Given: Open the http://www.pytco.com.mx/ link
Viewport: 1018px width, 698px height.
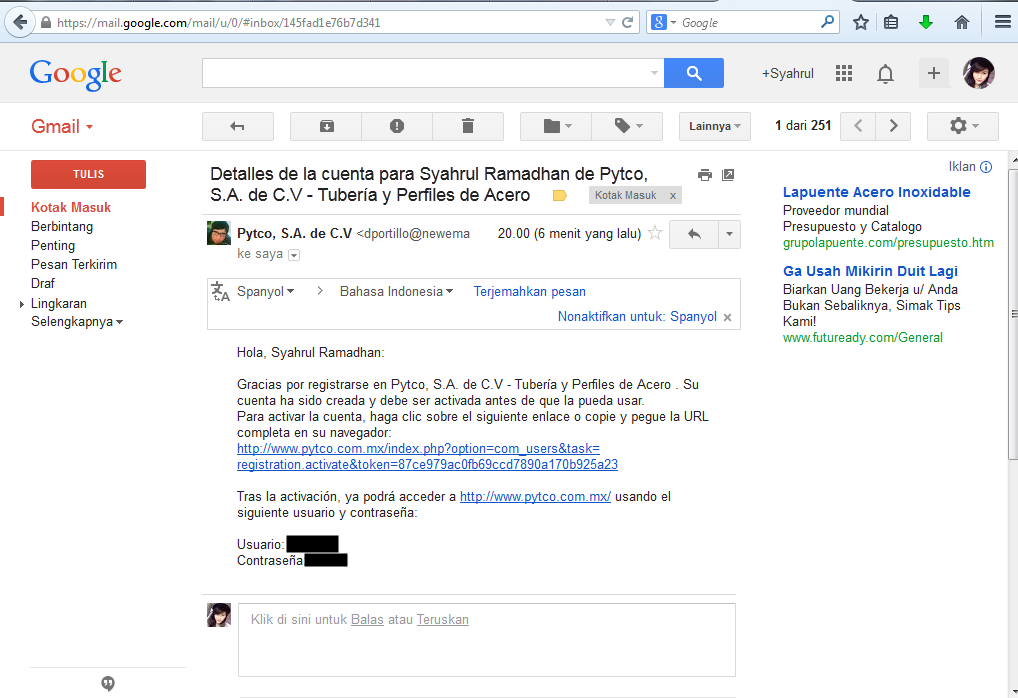Looking at the screenshot, I should pyautogui.click(x=535, y=497).
